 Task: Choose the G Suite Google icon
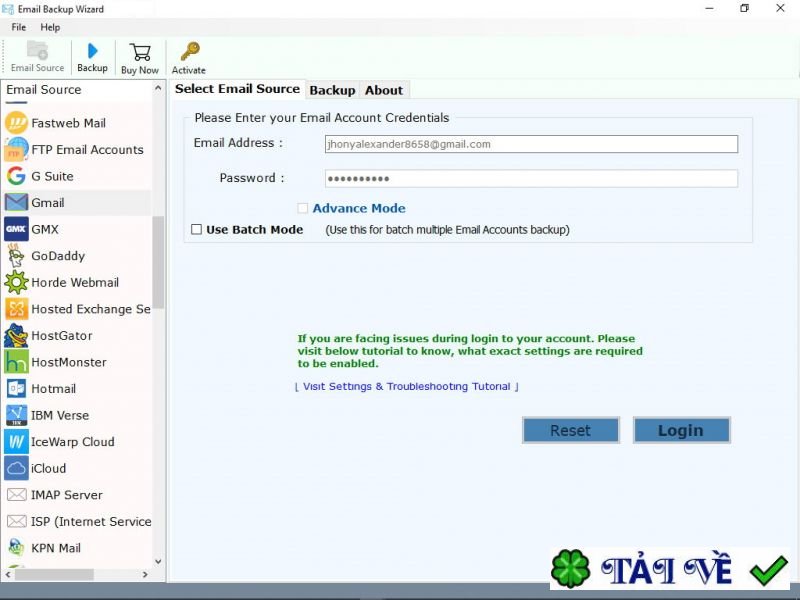[16, 176]
